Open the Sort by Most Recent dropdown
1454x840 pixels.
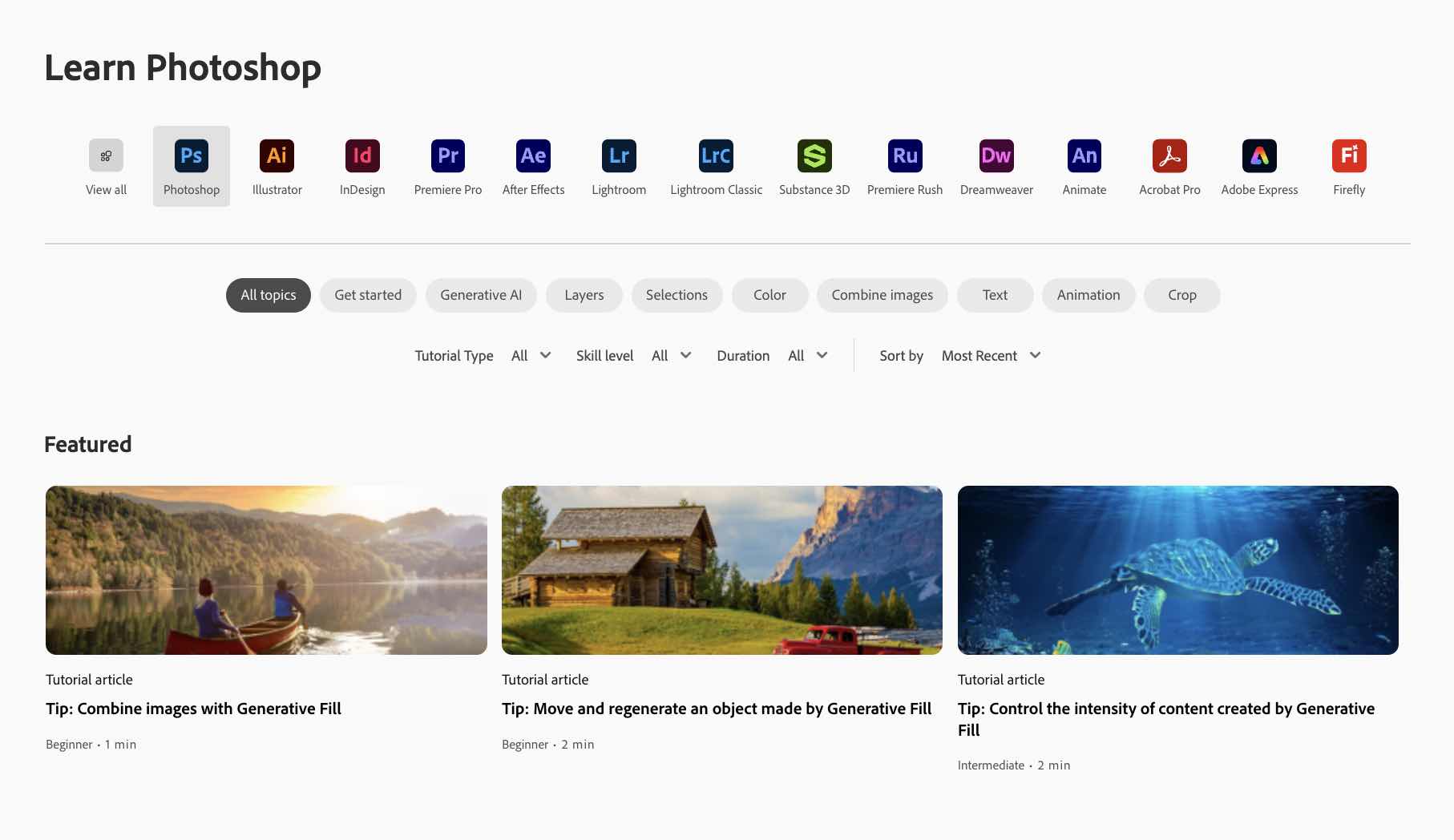click(x=992, y=356)
